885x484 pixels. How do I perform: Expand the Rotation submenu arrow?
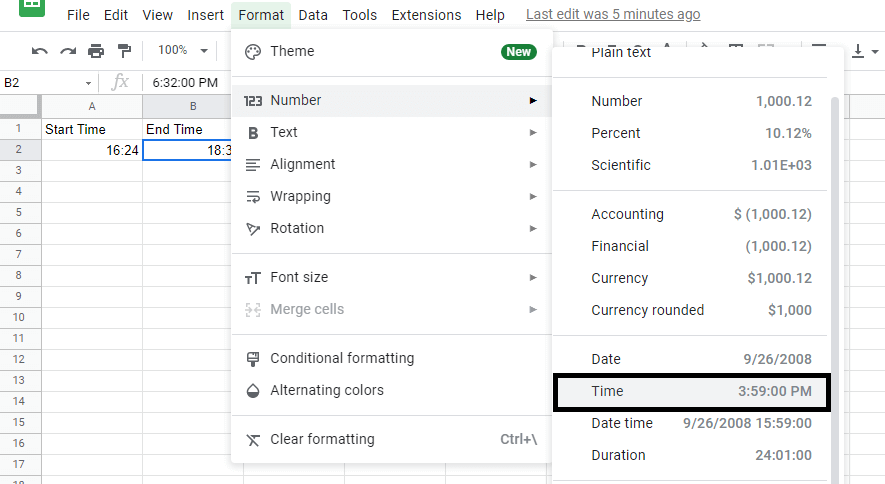coord(533,228)
